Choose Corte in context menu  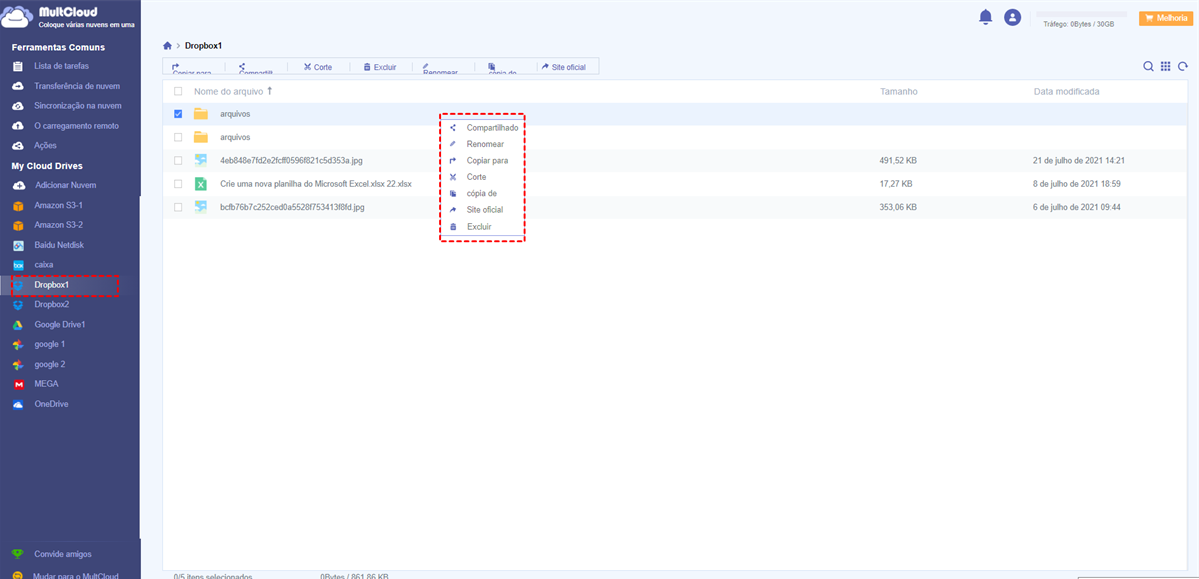point(476,177)
